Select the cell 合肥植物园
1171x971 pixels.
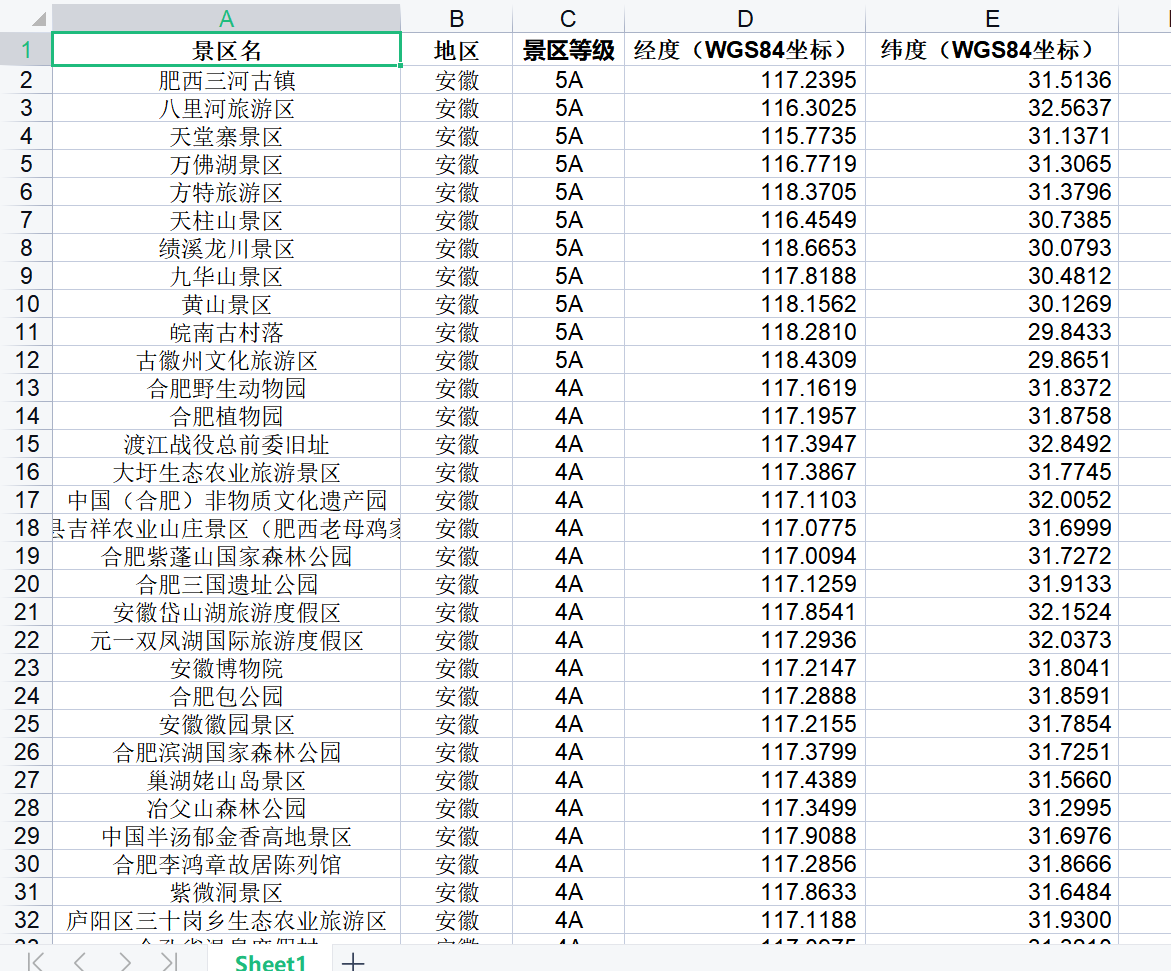coord(226,416)
